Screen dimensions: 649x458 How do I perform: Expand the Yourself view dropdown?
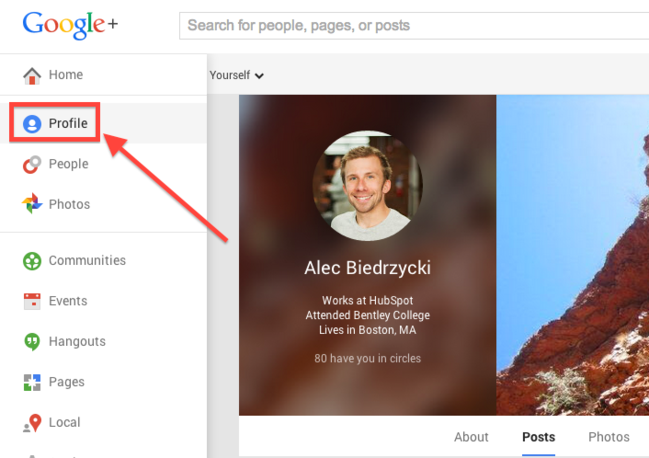click(237, 75)
